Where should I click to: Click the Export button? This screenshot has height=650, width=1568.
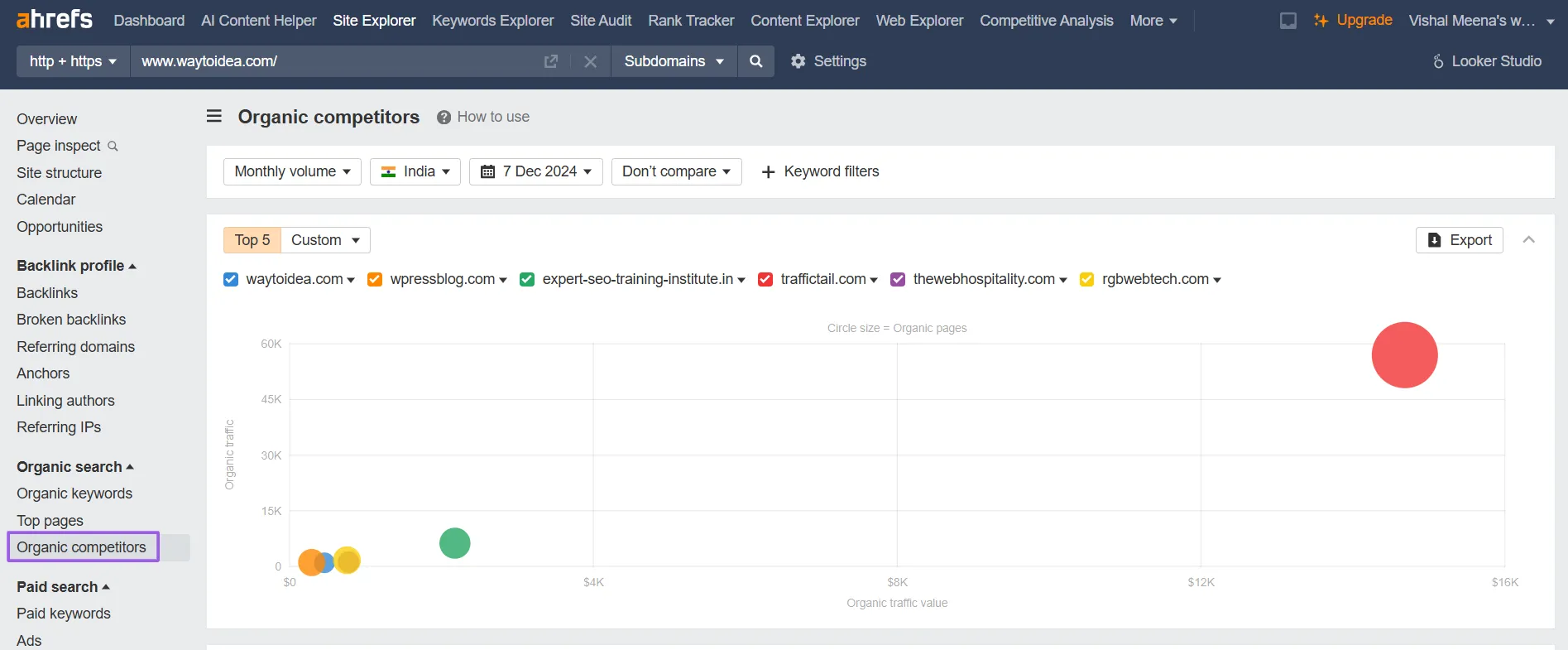1459,240
